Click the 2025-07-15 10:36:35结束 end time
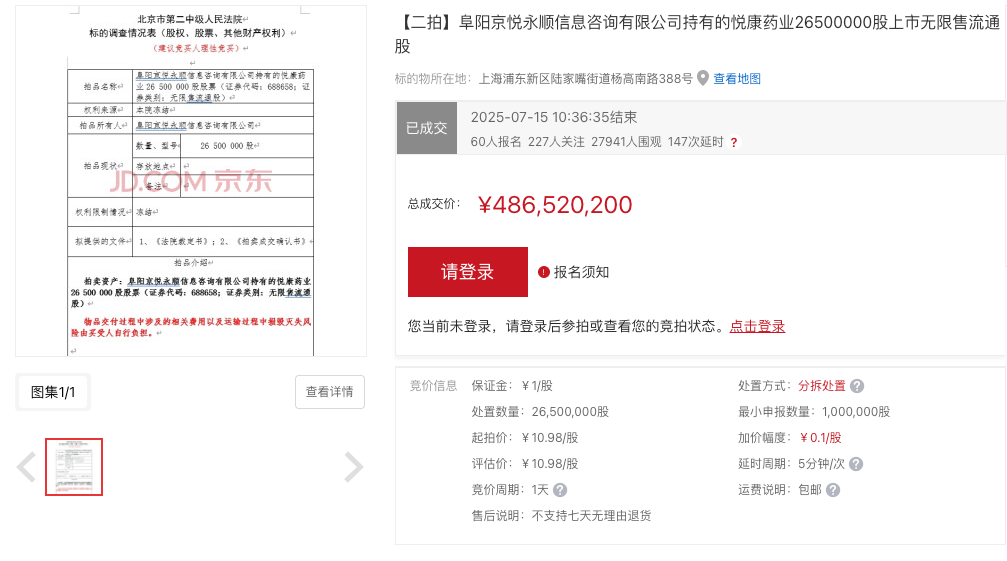This screenshot has height=561, width=1007. tap(554, 117)
